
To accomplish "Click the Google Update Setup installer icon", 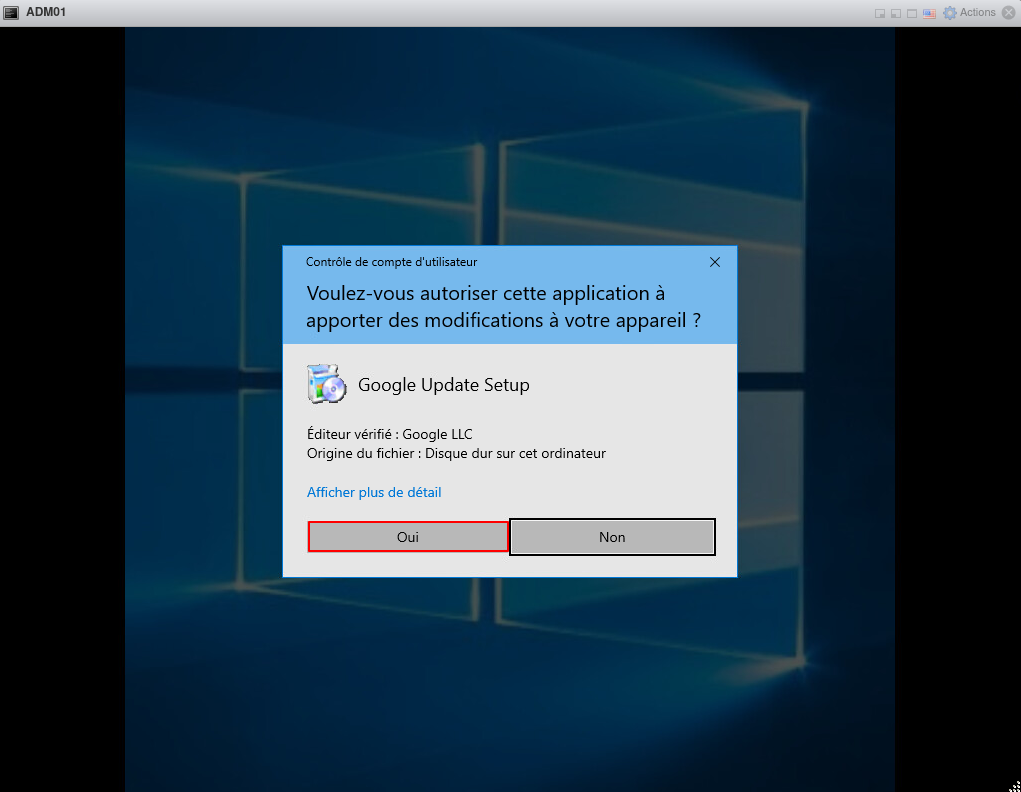I will 327,384.
